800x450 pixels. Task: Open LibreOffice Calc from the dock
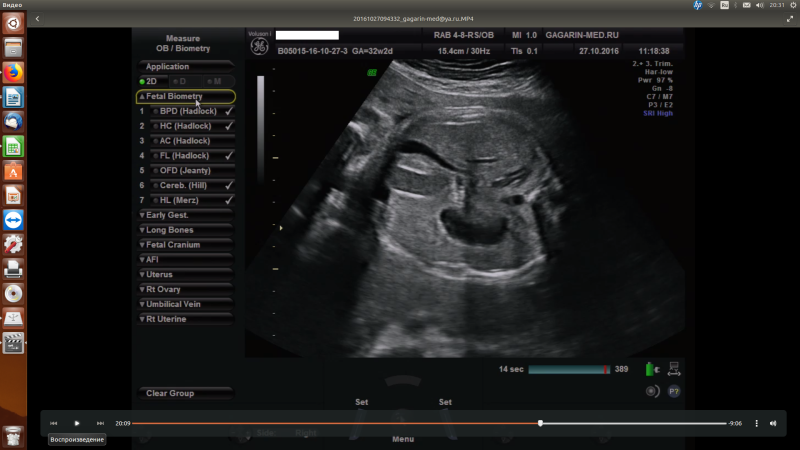click(x=13, y=146)
